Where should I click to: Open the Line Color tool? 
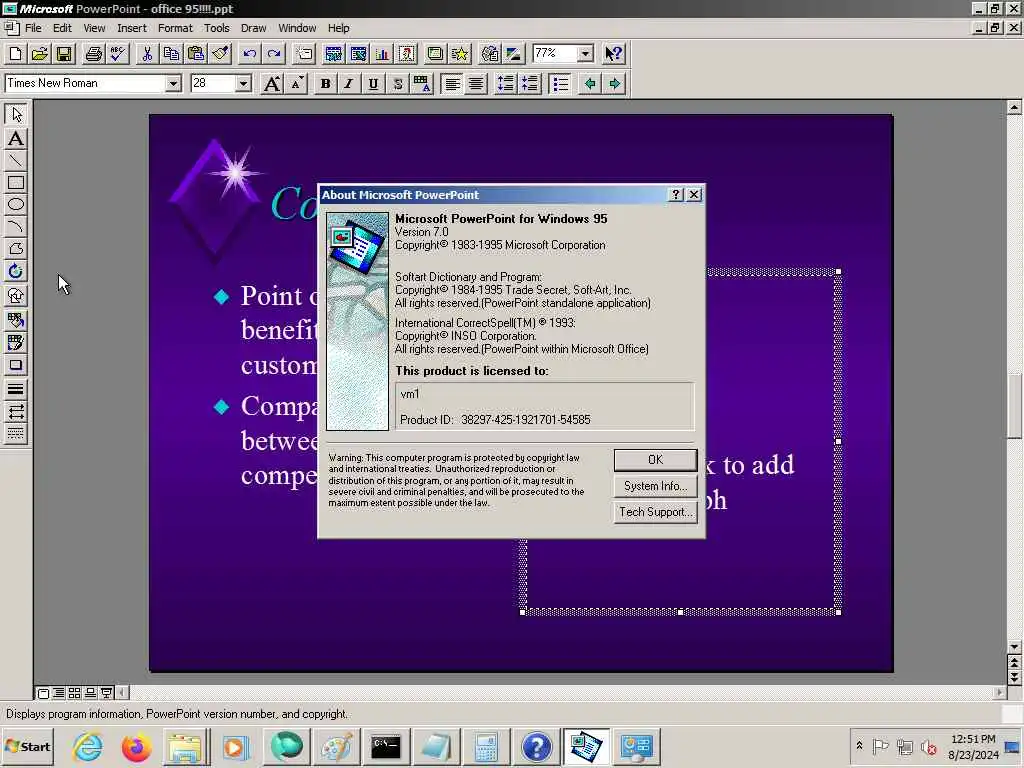click(x=16, y=342)
